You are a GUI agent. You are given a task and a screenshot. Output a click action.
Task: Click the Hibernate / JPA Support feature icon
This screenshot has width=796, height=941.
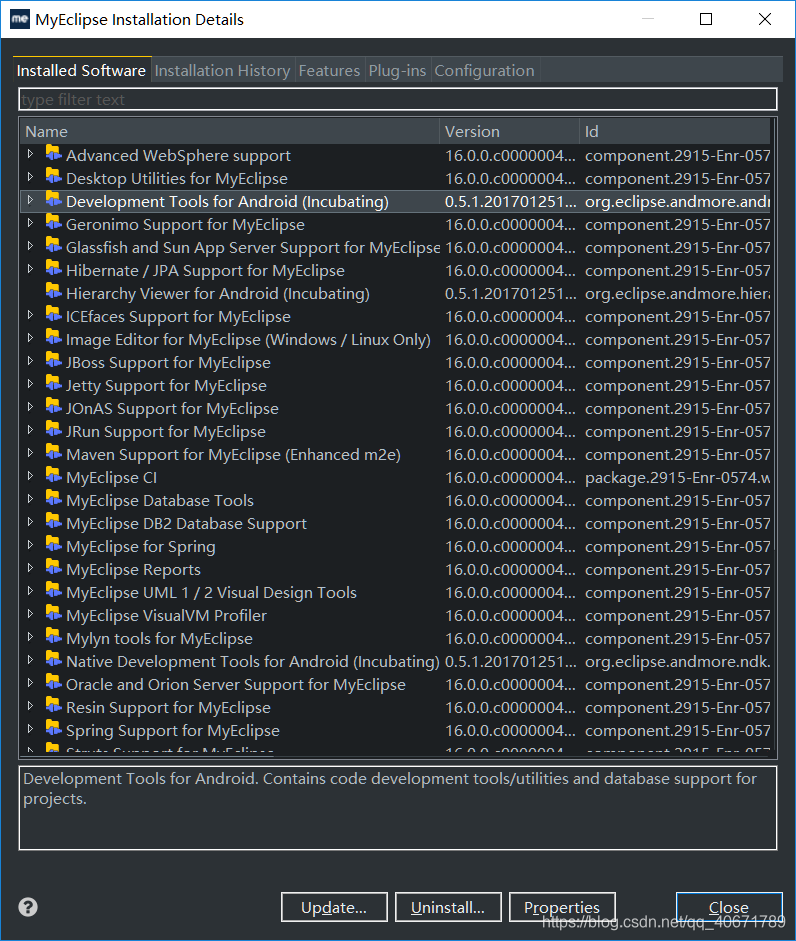tap(53, 269)
